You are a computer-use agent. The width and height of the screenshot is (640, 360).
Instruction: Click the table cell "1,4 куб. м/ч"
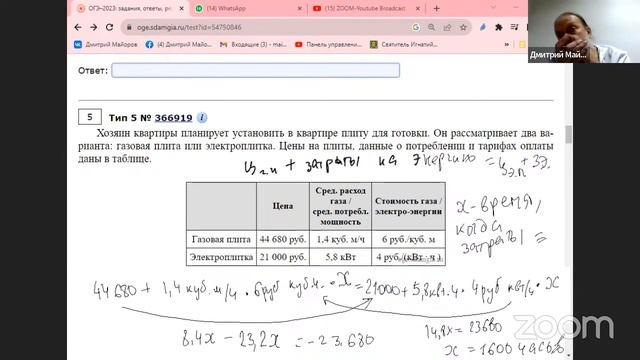point(340,239)
